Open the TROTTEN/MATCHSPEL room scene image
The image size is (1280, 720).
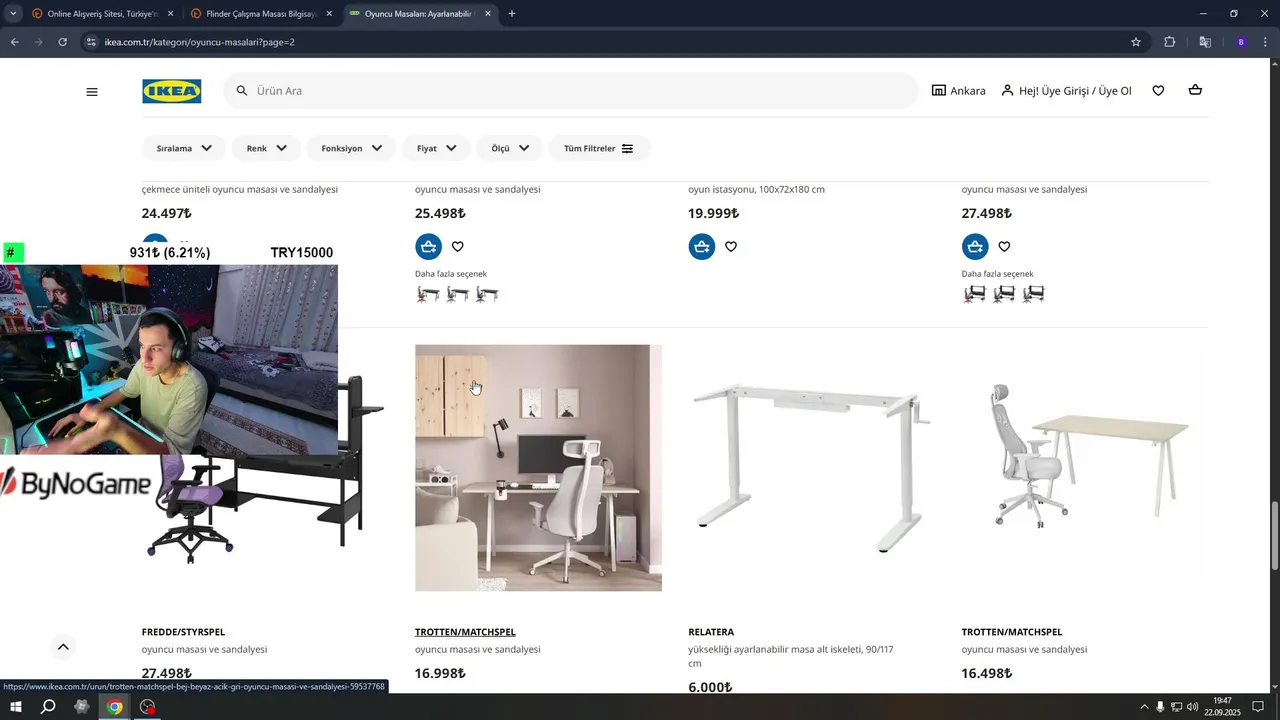(538, 468)
